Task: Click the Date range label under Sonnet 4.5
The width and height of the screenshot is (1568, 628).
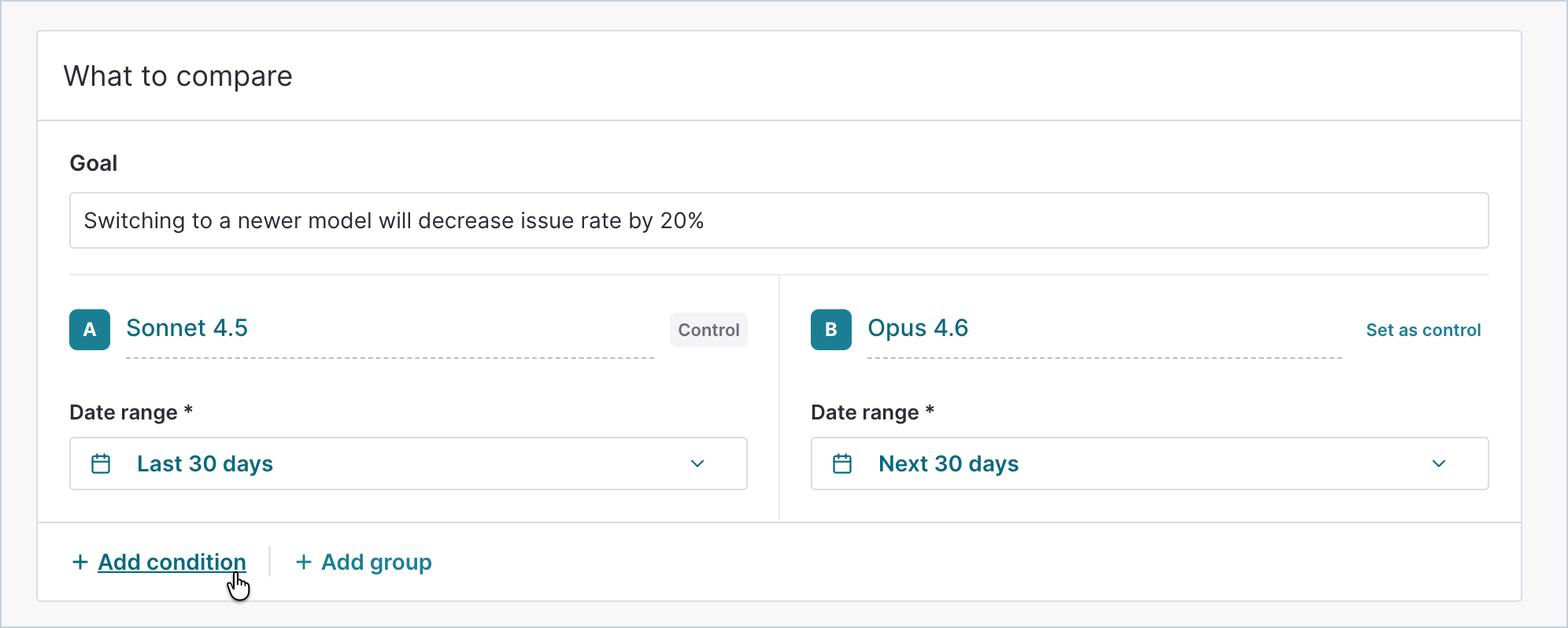Action: (x=131, y=412)
